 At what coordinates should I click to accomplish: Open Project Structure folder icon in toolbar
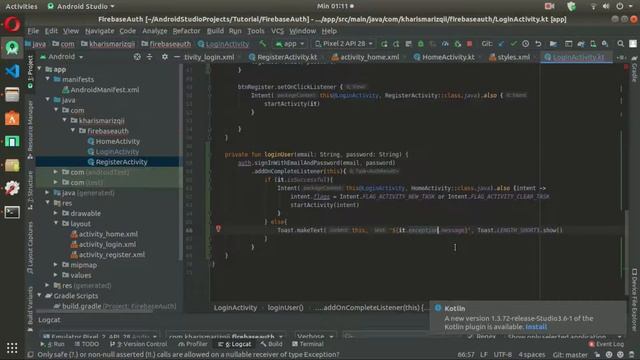point(553,44)
